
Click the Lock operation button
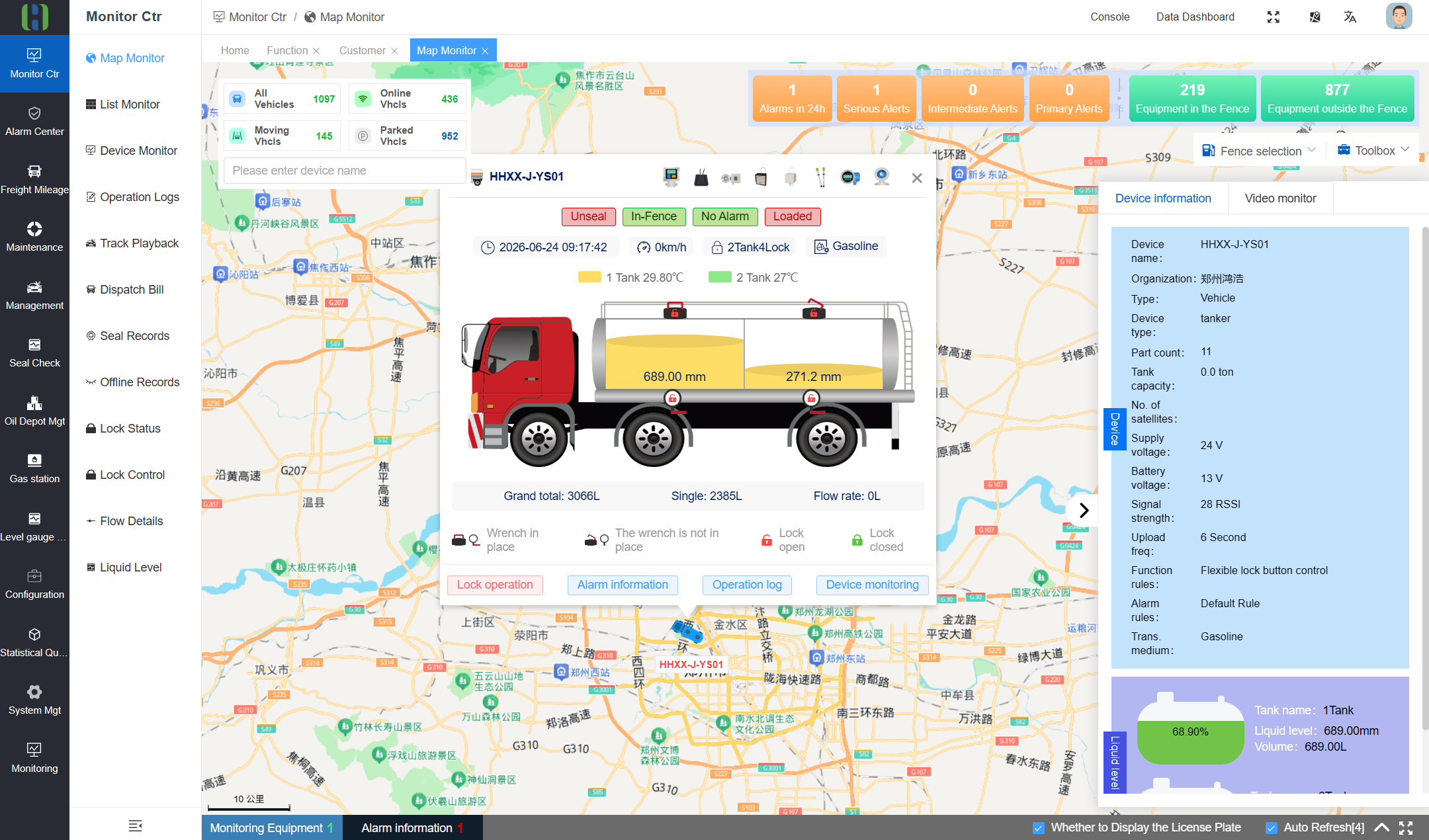pyautogui.click(x=495, y=585)
